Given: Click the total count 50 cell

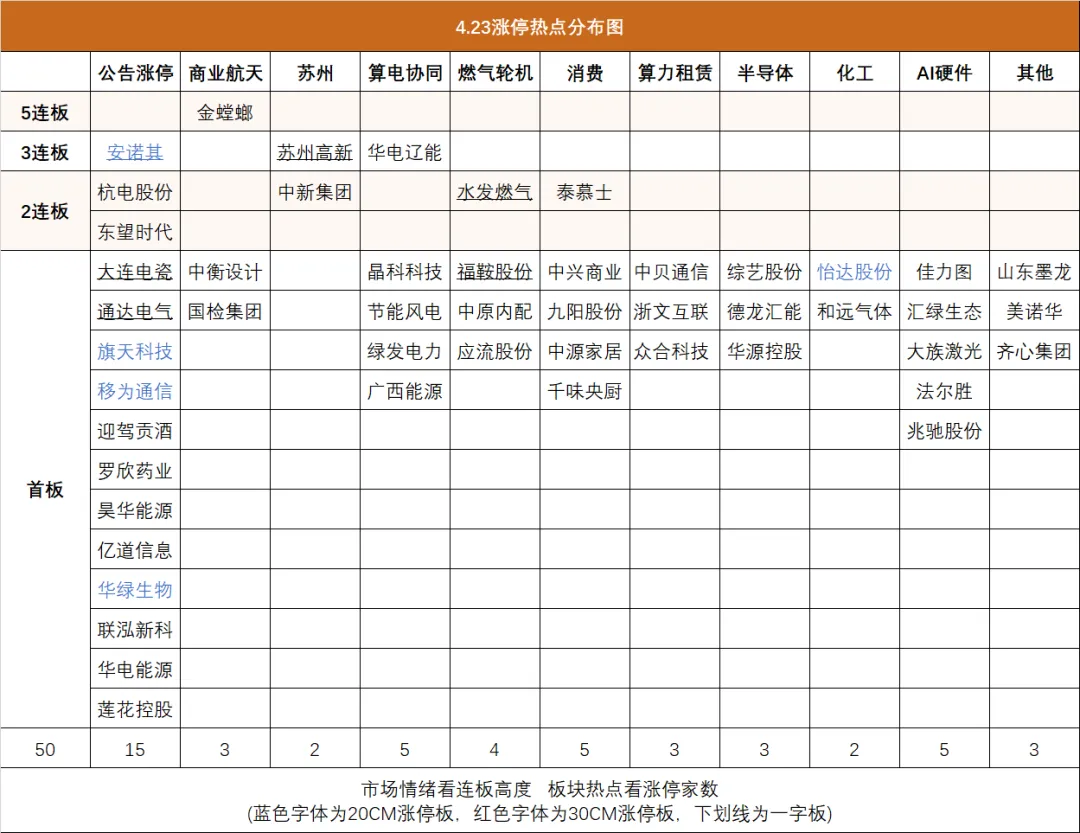Looking at the screenshot, I should coord(45,750).
